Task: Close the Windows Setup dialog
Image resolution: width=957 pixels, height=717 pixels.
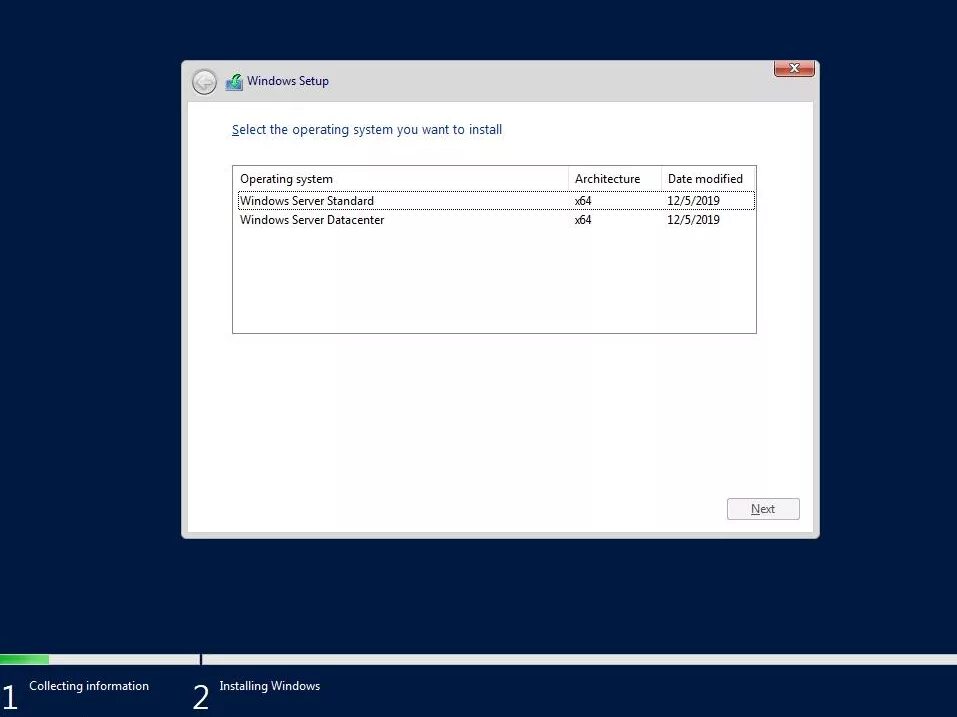Action: point(794,68)
